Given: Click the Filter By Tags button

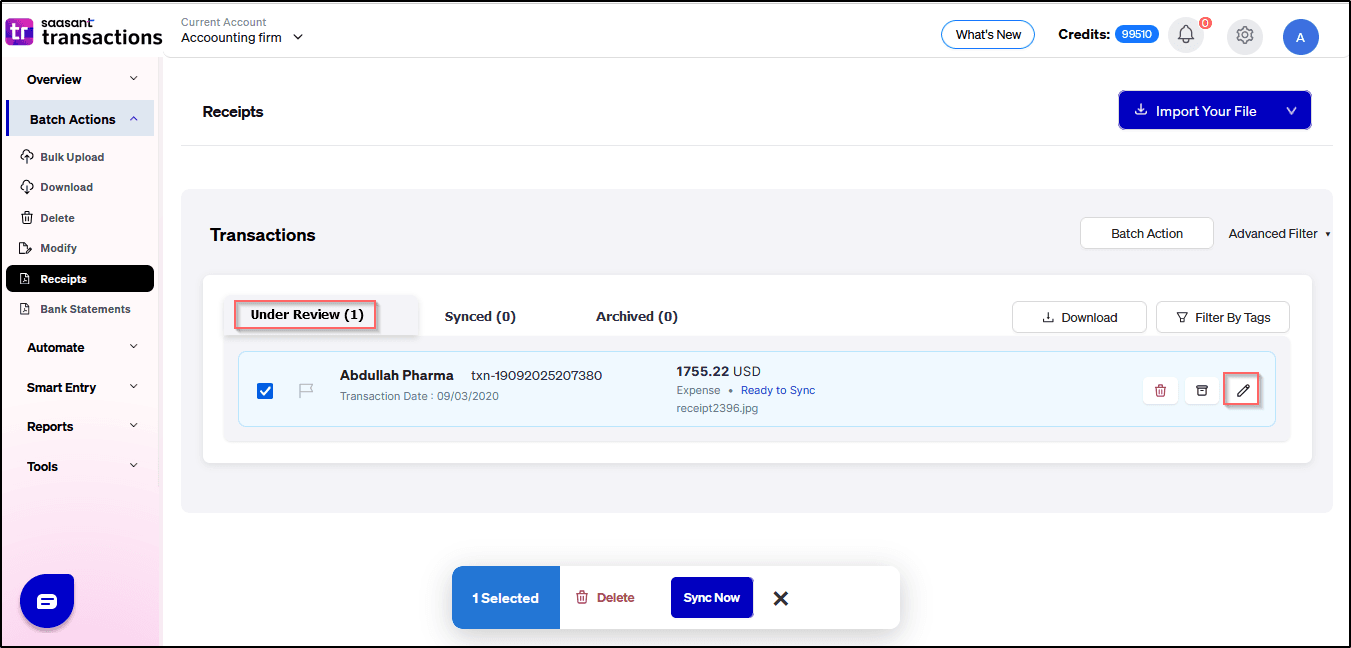Looking at the screenshot, I should pyautogui.click(x=1222, y=317).
